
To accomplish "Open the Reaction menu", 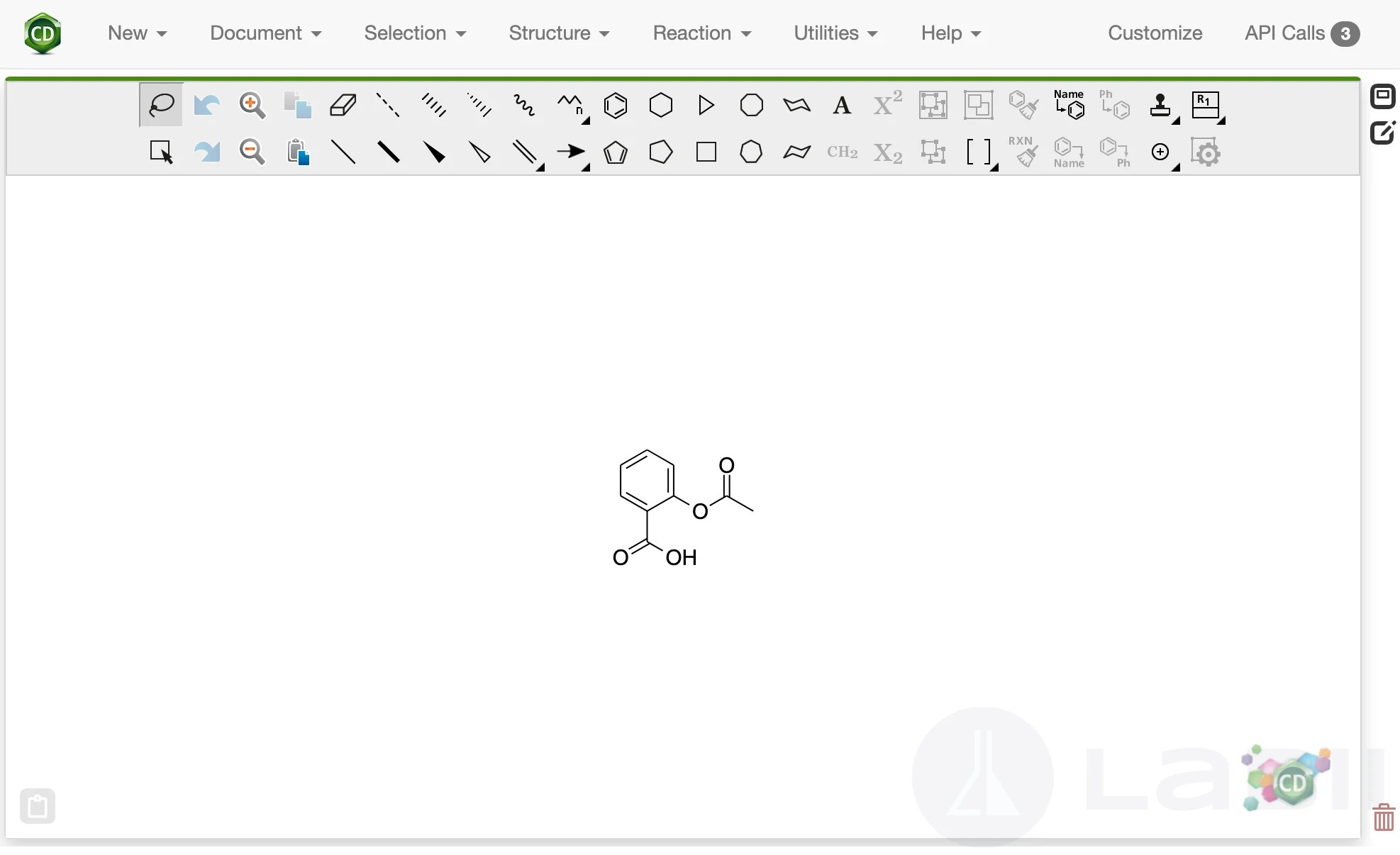I will tap(701, 33).
